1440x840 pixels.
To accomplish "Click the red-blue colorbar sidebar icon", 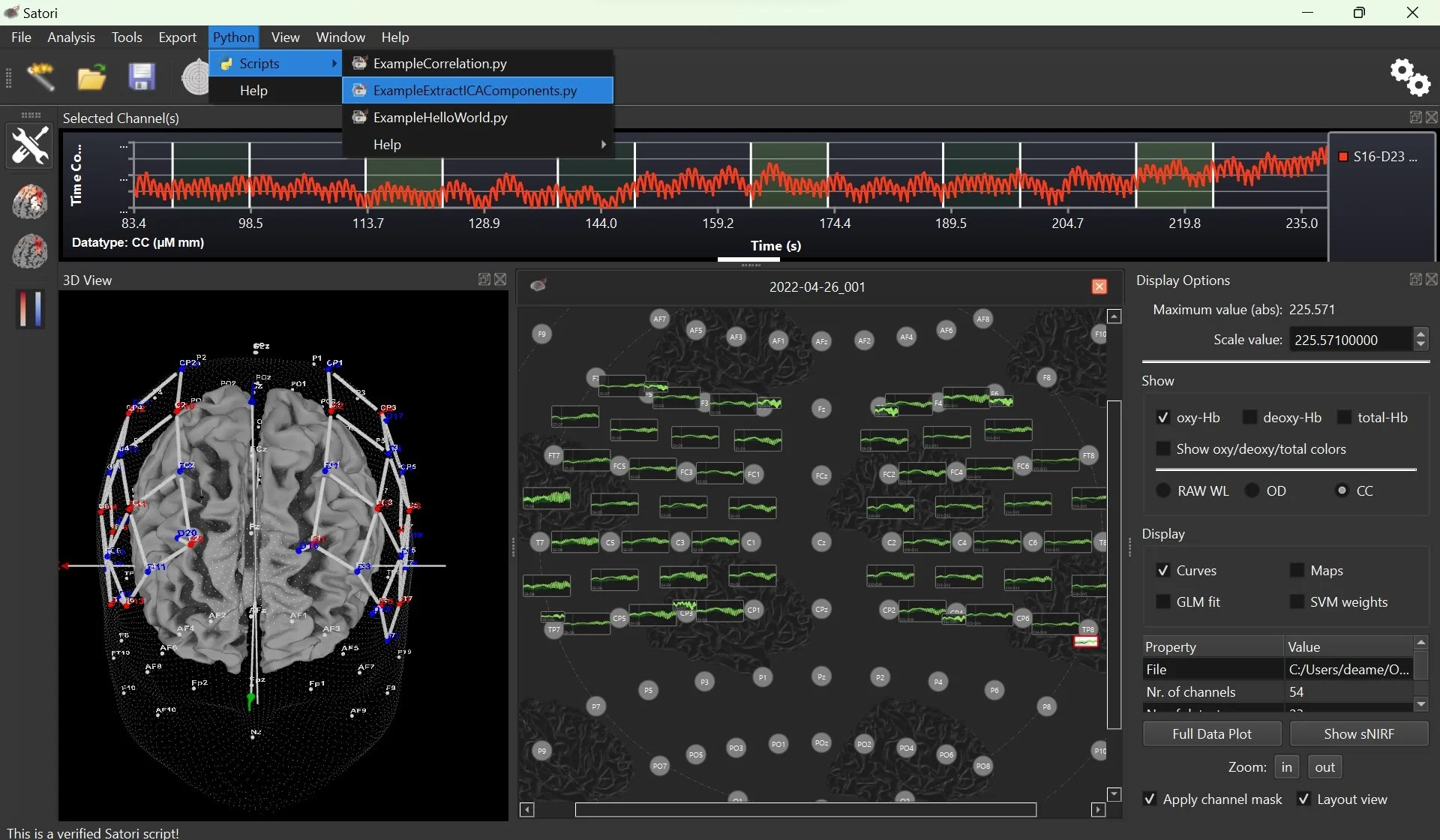I will (30, 309).
